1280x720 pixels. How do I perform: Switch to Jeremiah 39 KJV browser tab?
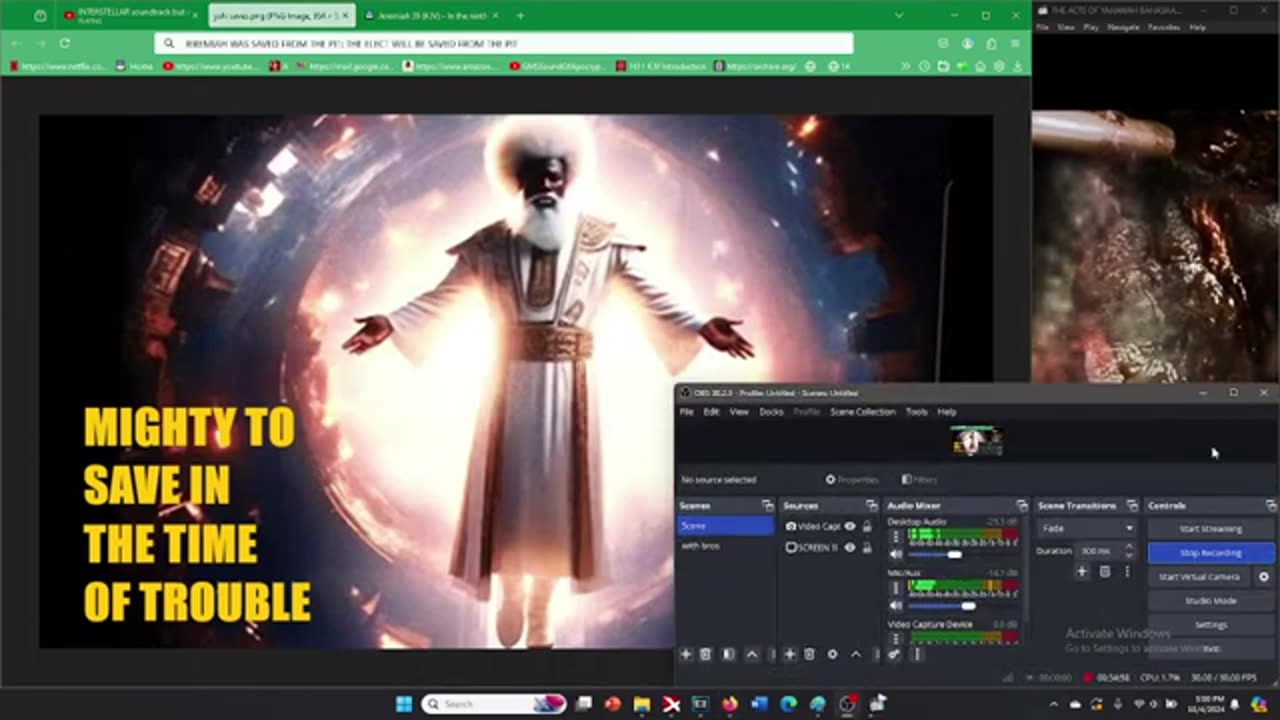tap(430, 15)
